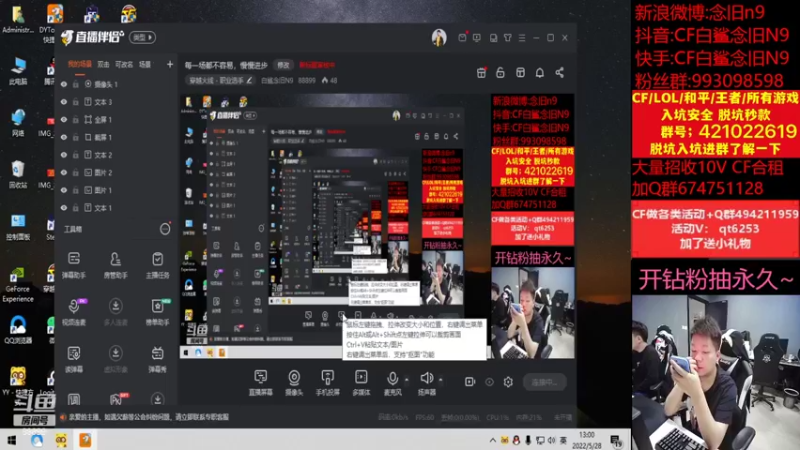
Task: Click the 修改 title edit button
Action: coord(283,65)
